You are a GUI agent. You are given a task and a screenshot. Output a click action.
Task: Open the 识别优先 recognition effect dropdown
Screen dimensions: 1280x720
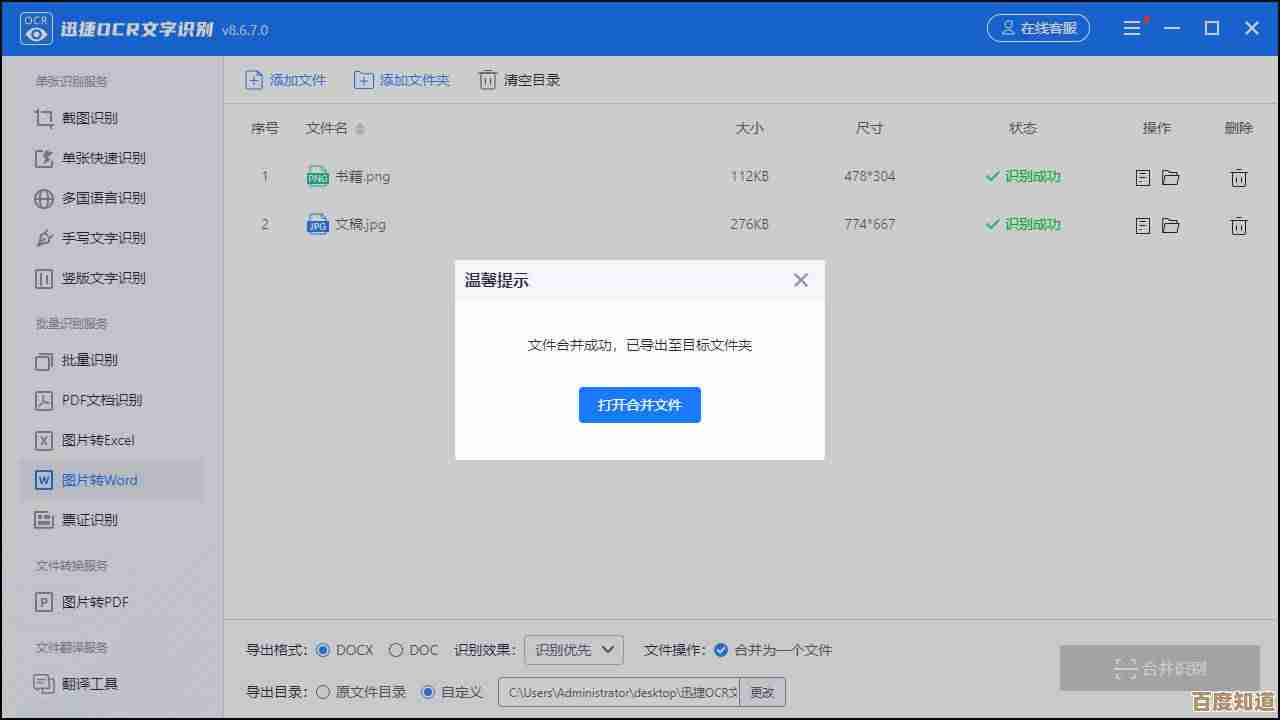(x=573, y=650)
